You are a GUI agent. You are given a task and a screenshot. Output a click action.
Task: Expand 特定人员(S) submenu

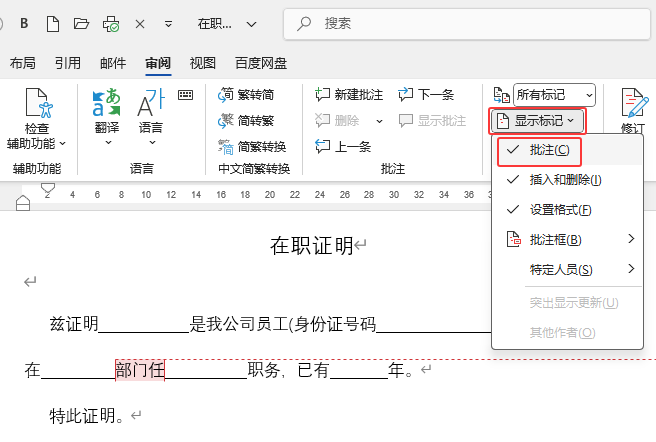coord(567,269)
